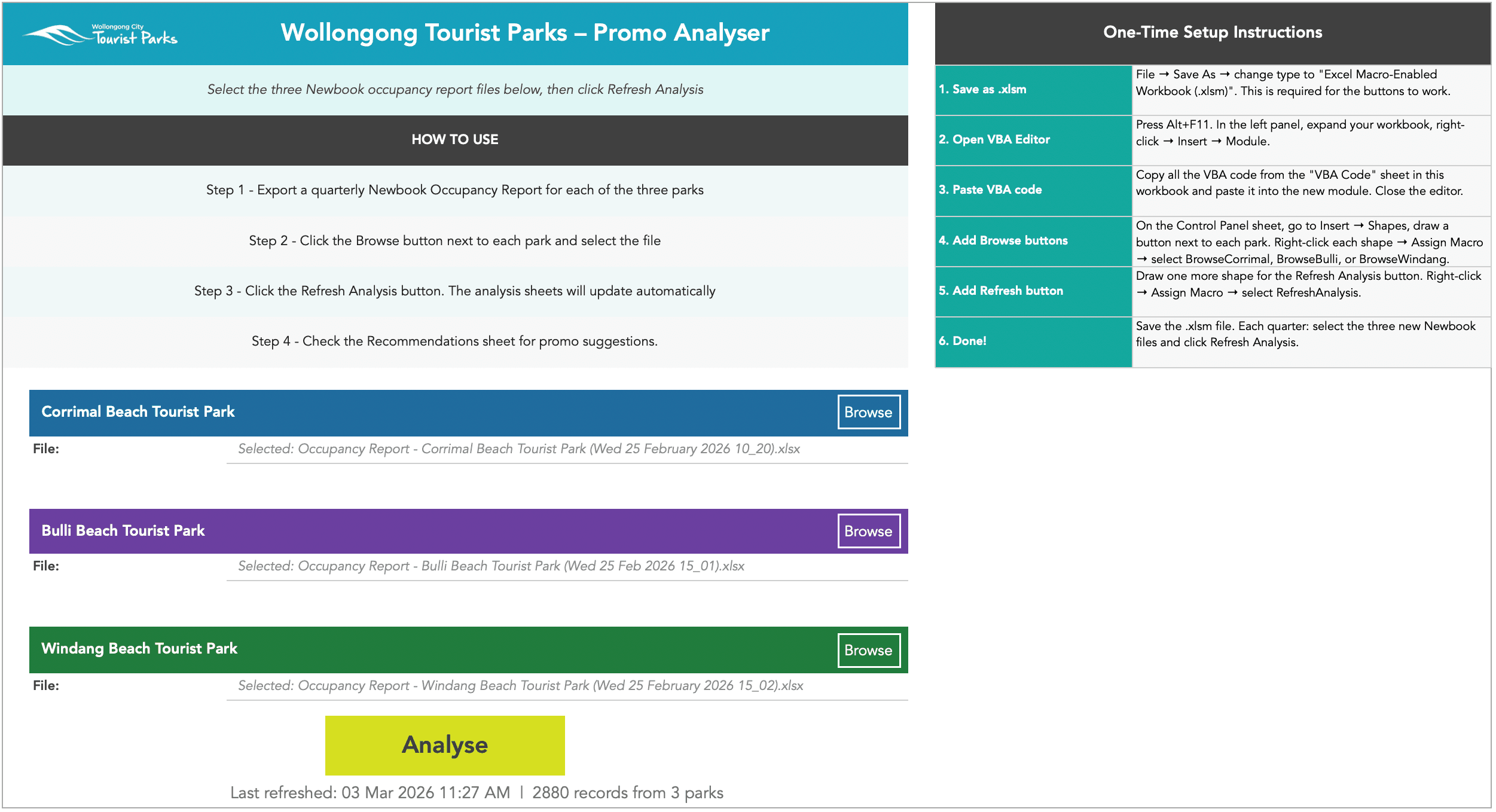Select the One-Time Setup Instructions header

[1213, 33]
